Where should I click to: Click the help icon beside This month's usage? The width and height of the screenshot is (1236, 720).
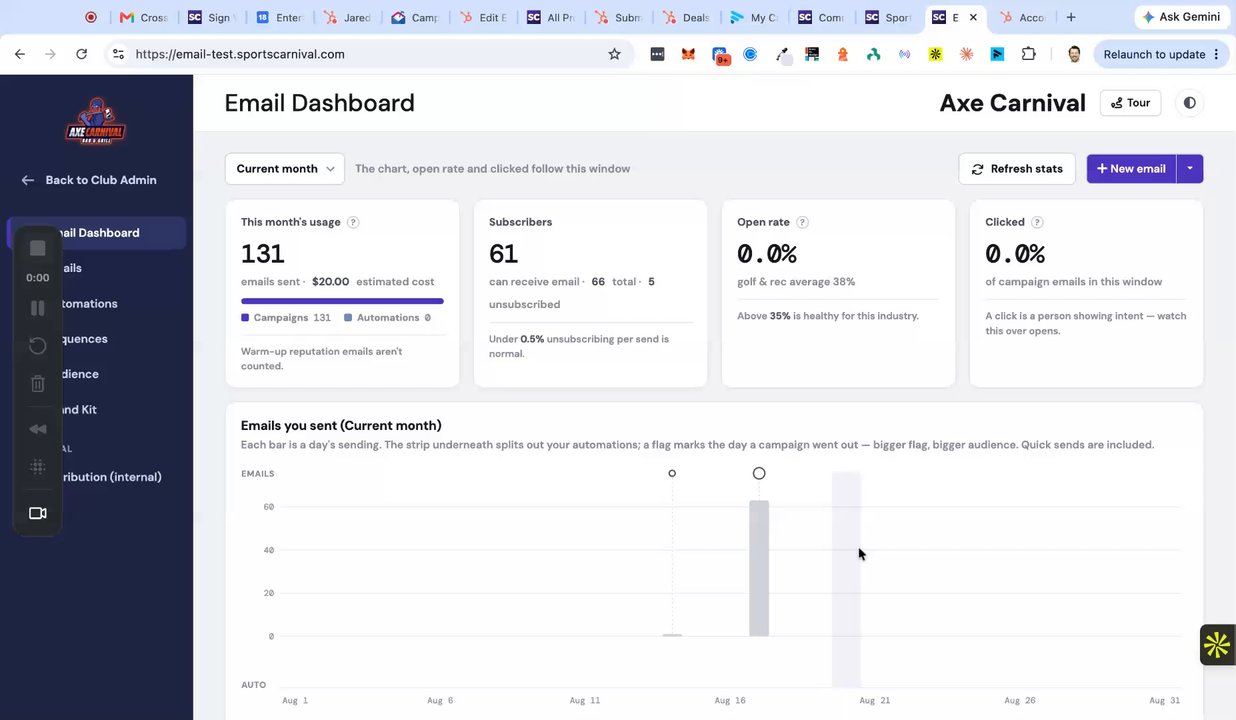(353, 222)
